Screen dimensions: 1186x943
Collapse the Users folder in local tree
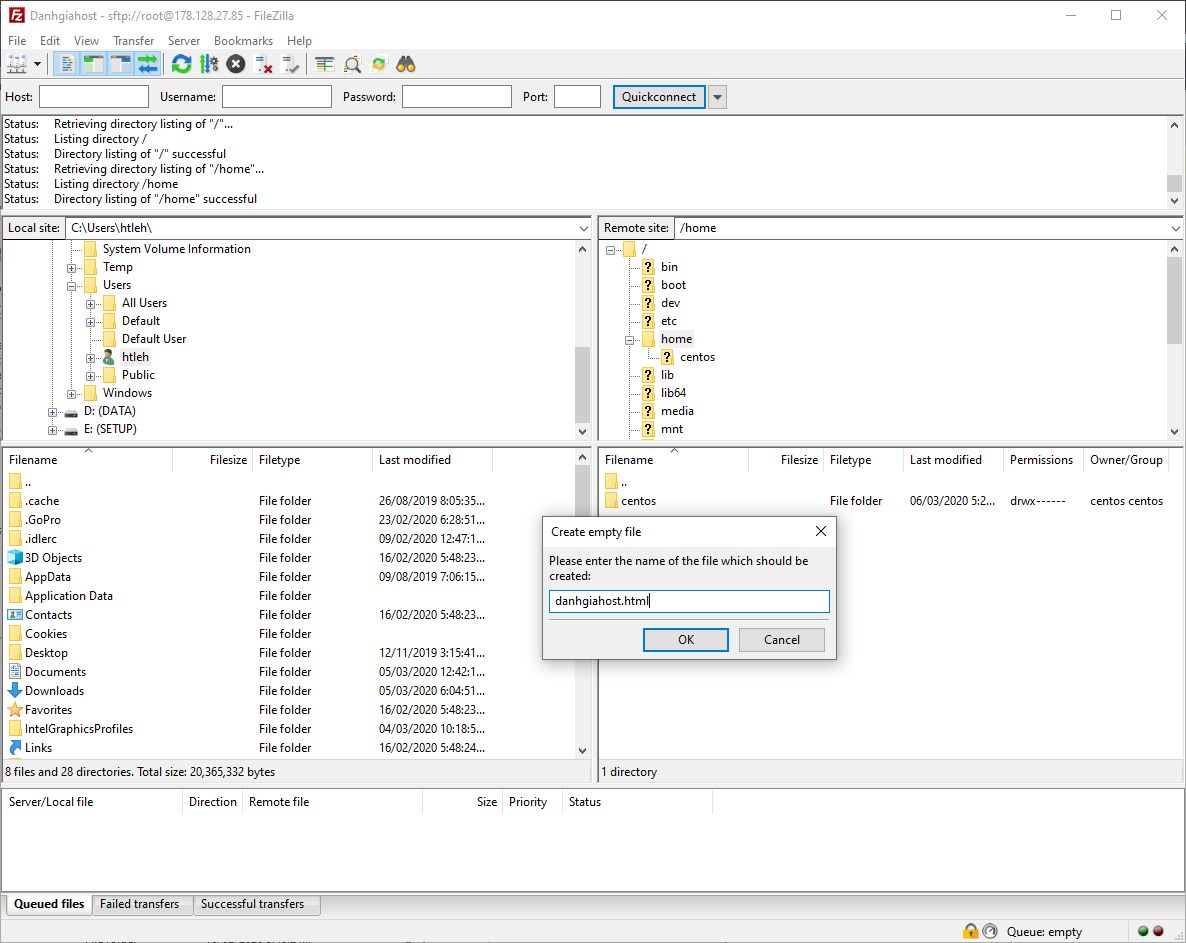point(71,286)
